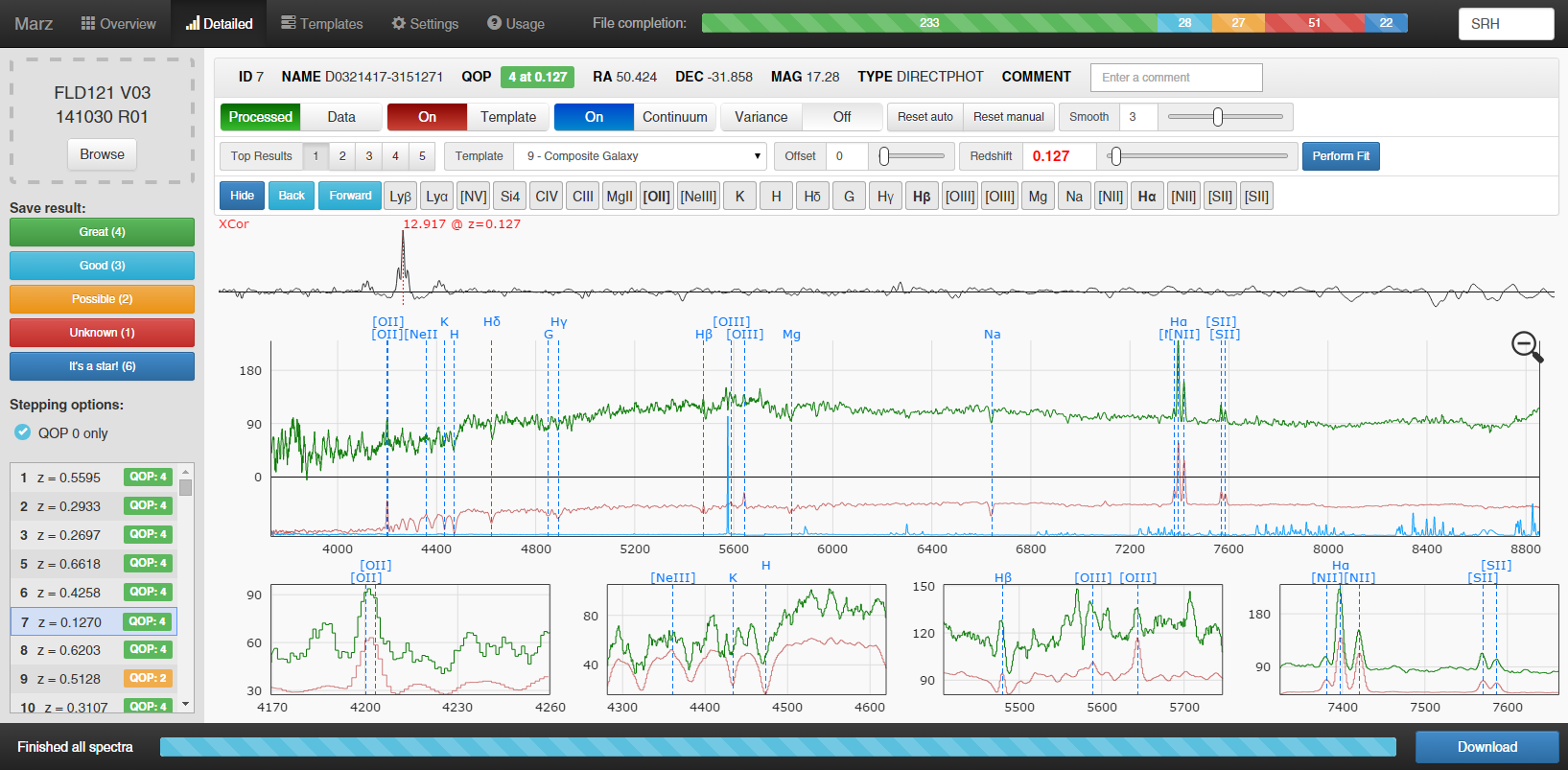Select the Hα spectral line marker
Image resolution: width=1568 pixels, height=770 pixels.
[x=1147, y=196]
